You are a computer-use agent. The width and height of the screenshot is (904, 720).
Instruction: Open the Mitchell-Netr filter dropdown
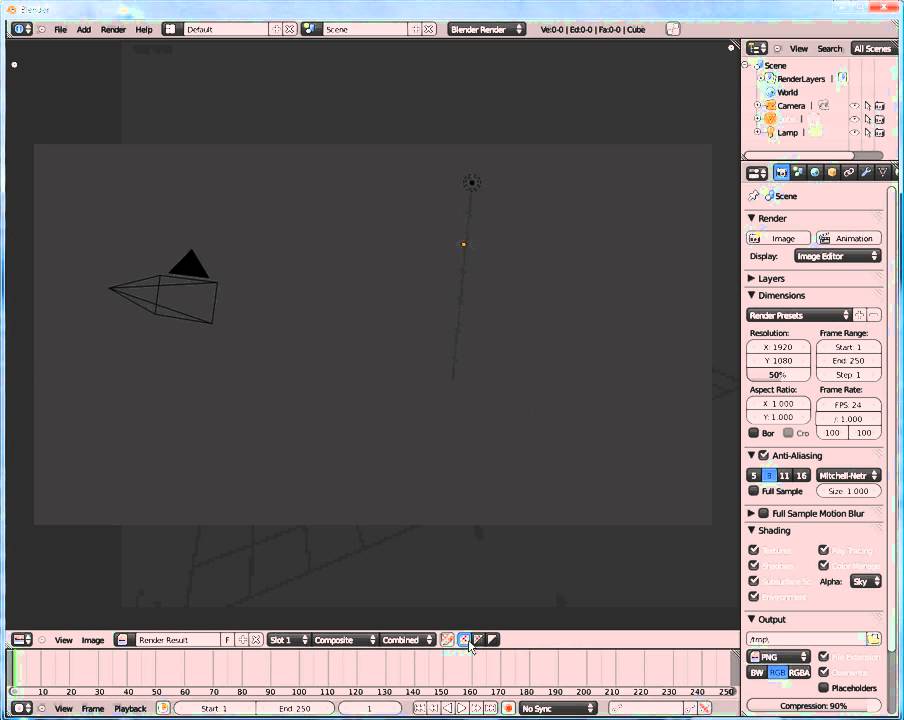849,476
